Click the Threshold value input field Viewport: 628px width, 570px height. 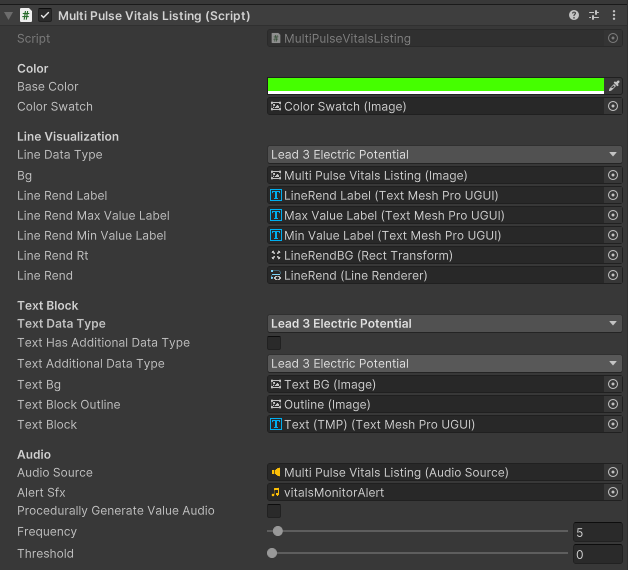point(597,554)
